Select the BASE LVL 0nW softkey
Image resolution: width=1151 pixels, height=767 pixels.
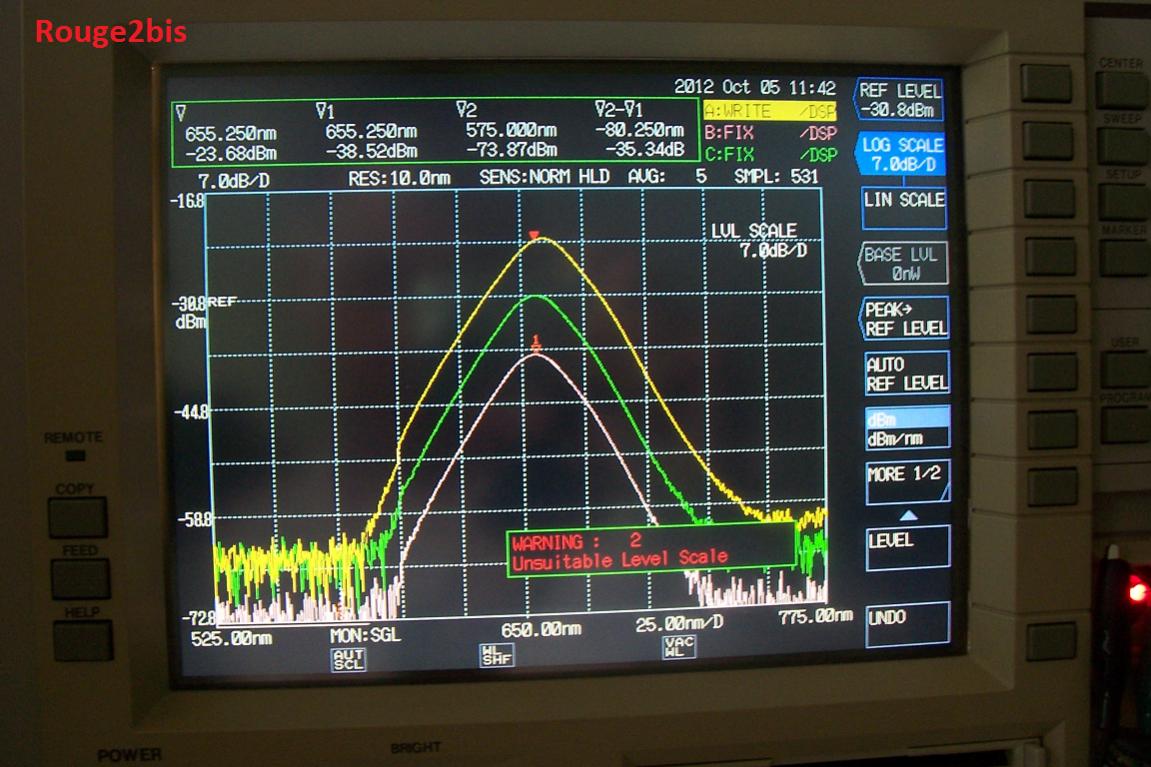(903, 263)
